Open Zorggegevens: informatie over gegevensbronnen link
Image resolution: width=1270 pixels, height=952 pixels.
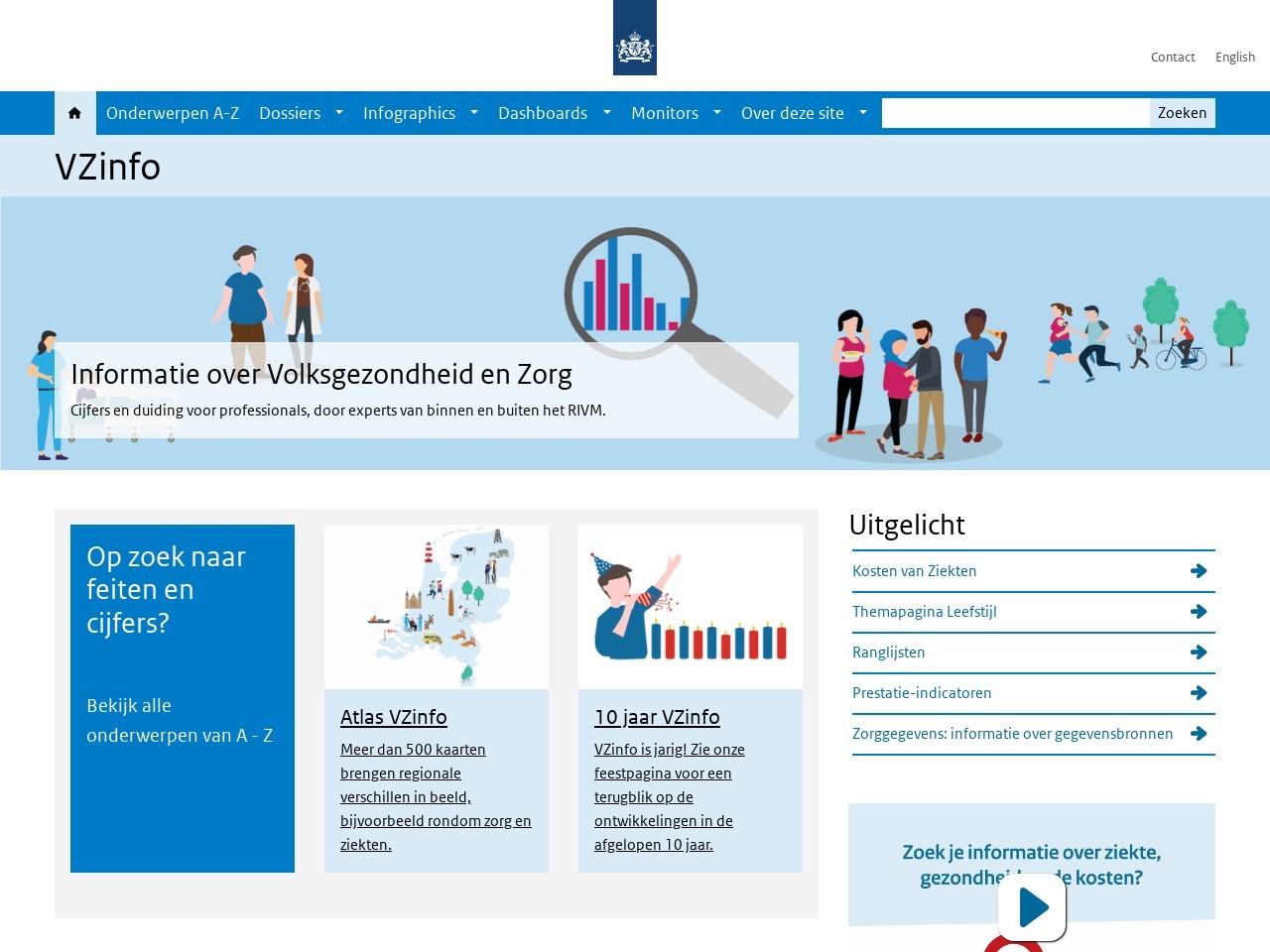[x=1012, y=734]
